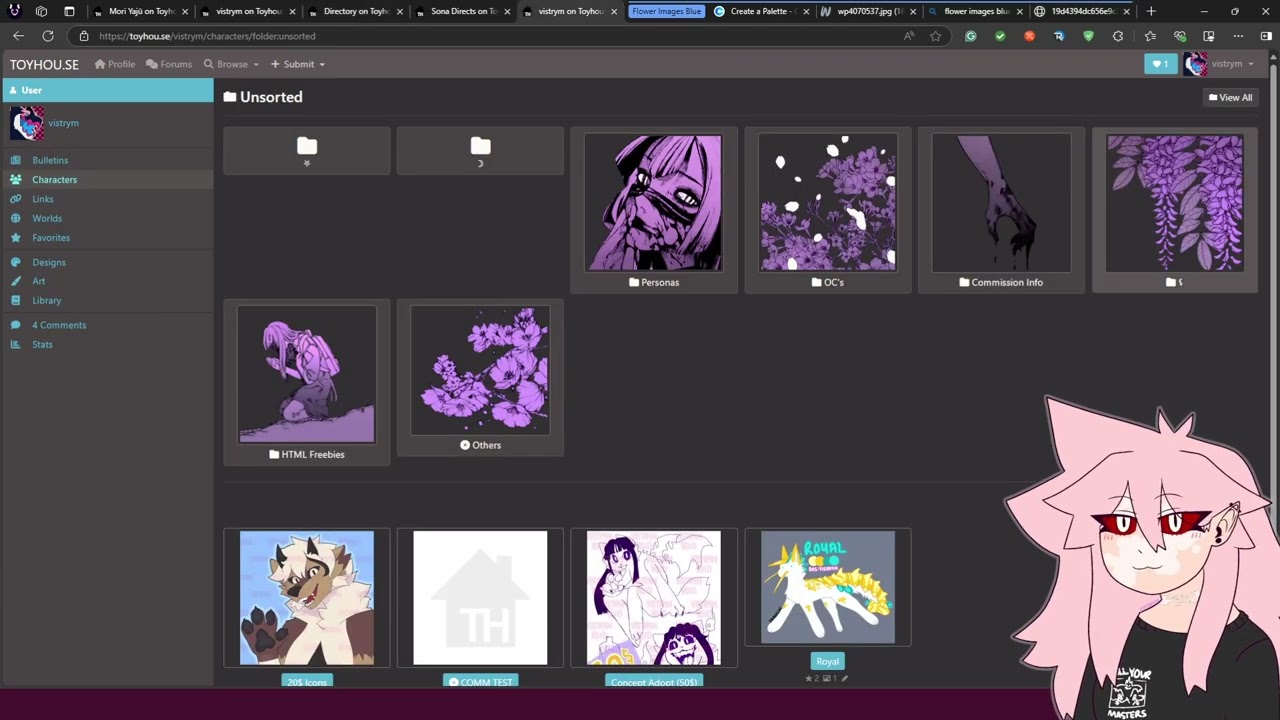This screenshot has height=720, width=1280.
Task: Switch to wp4070537.jpg tab
Action: (x=867, y=11)
